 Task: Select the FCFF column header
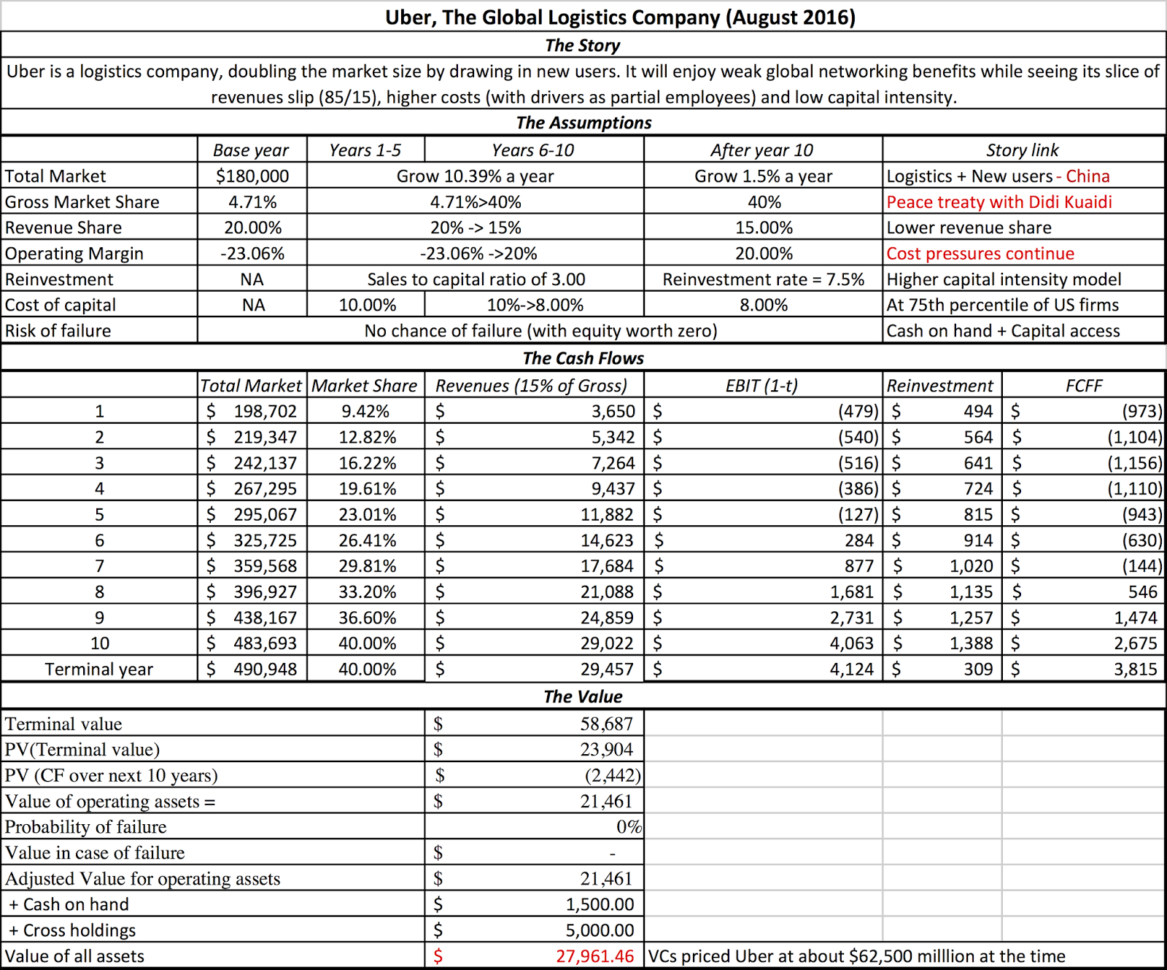1084,384
